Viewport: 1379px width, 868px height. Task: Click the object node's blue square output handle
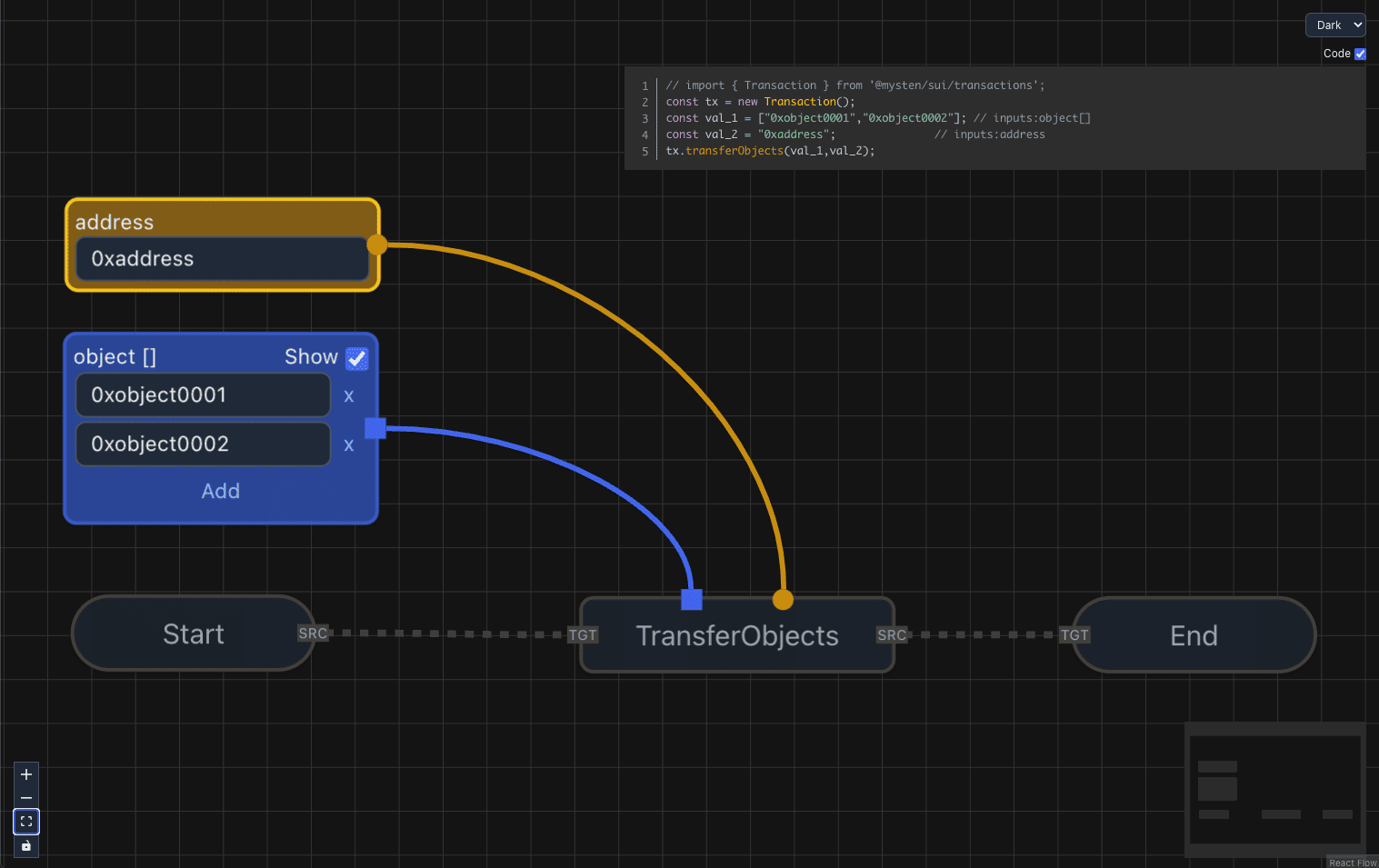point(375,428)
